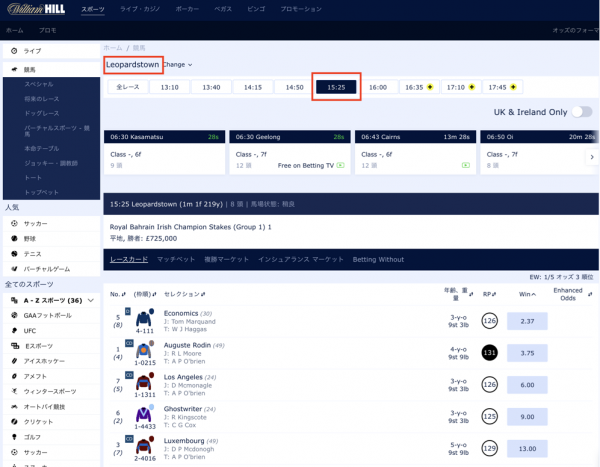
Task: Open スペシャル in racing submenu
Action: tap(39, 84)
